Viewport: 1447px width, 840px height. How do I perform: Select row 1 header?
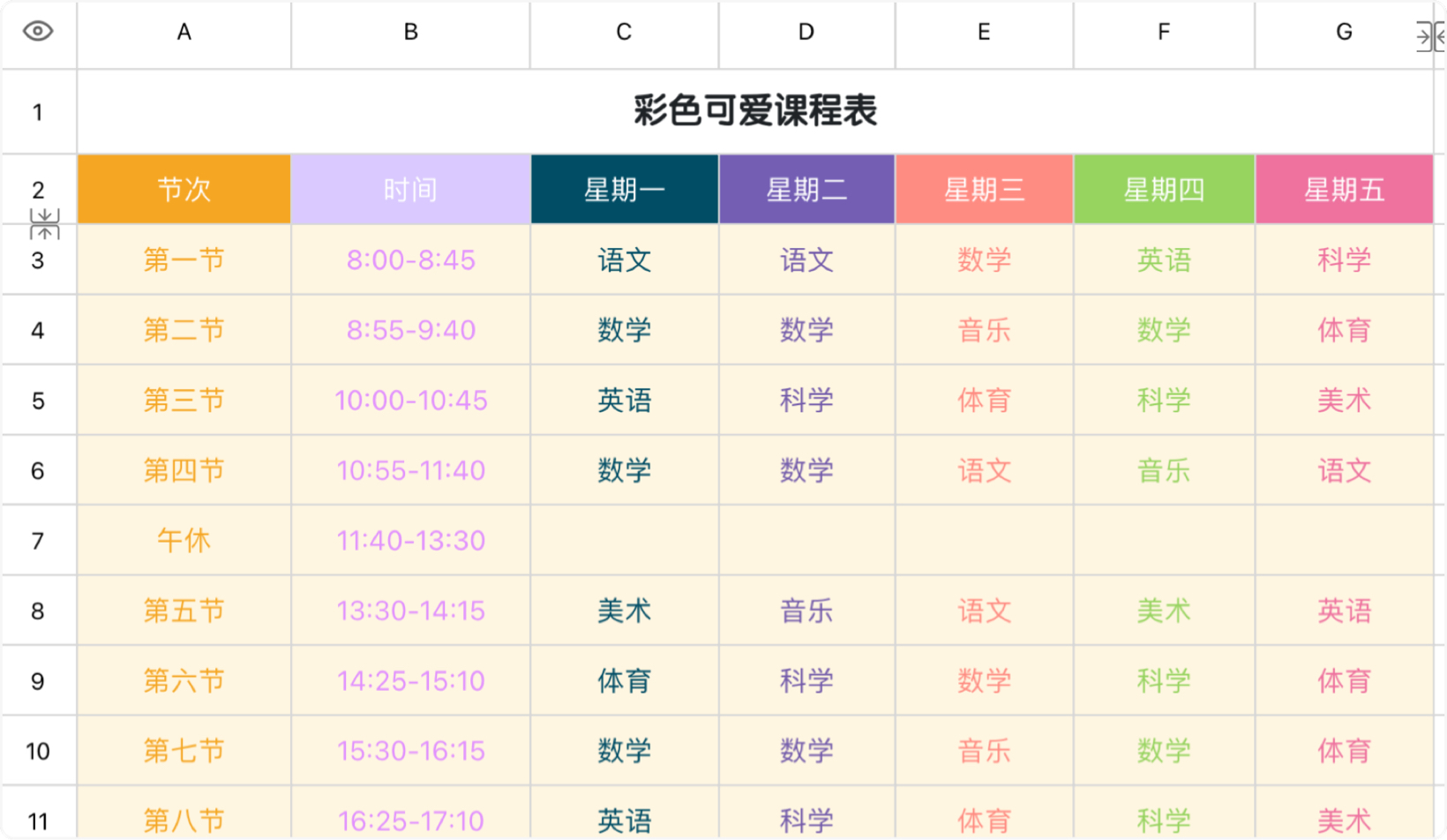(38, 112)
